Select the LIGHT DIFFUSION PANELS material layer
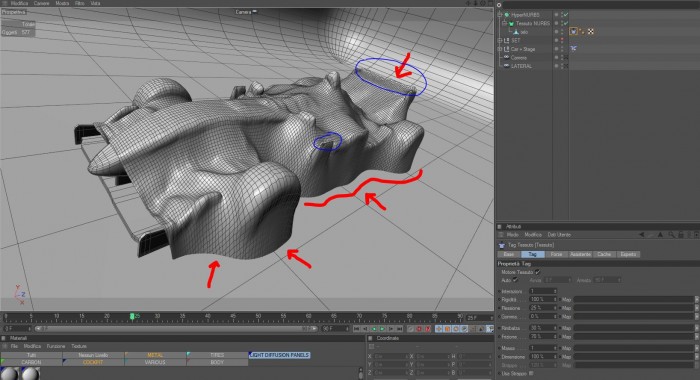Viewport: 700px width, 380px height. click(279, 355)
